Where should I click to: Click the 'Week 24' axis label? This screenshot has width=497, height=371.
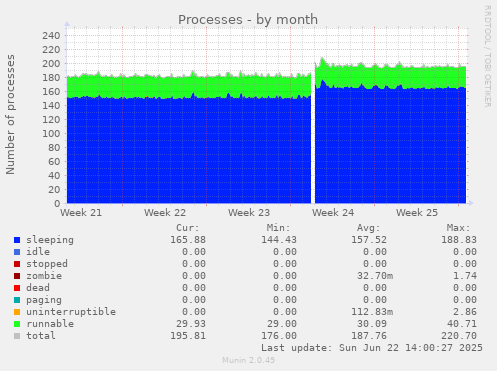333,213
